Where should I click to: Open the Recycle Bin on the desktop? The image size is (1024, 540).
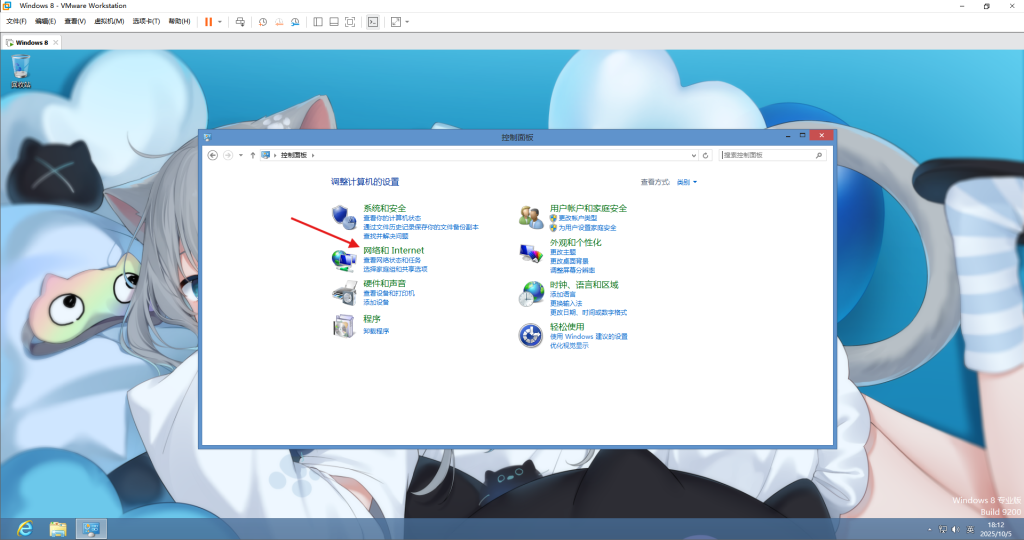coord(21,68)
